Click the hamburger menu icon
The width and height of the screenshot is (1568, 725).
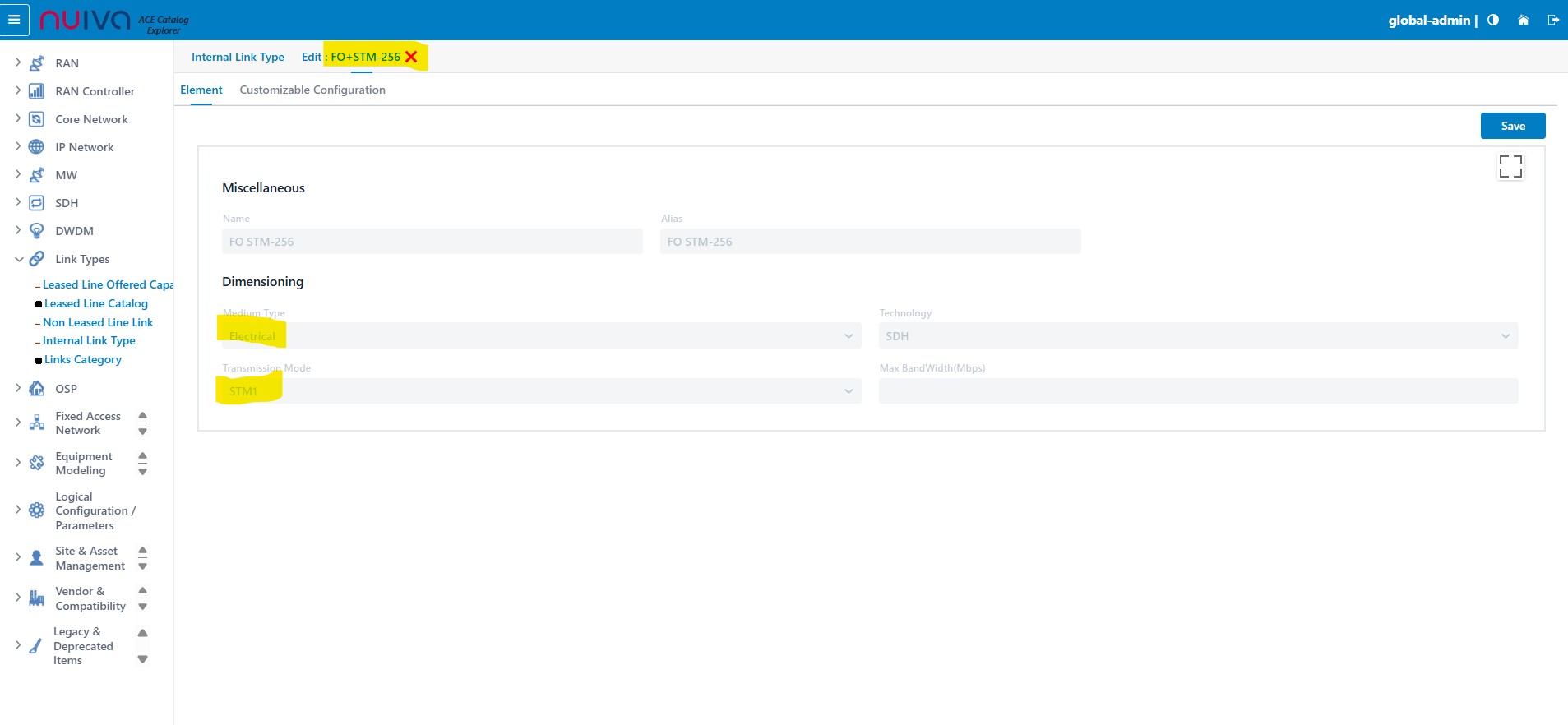(14, 20)
